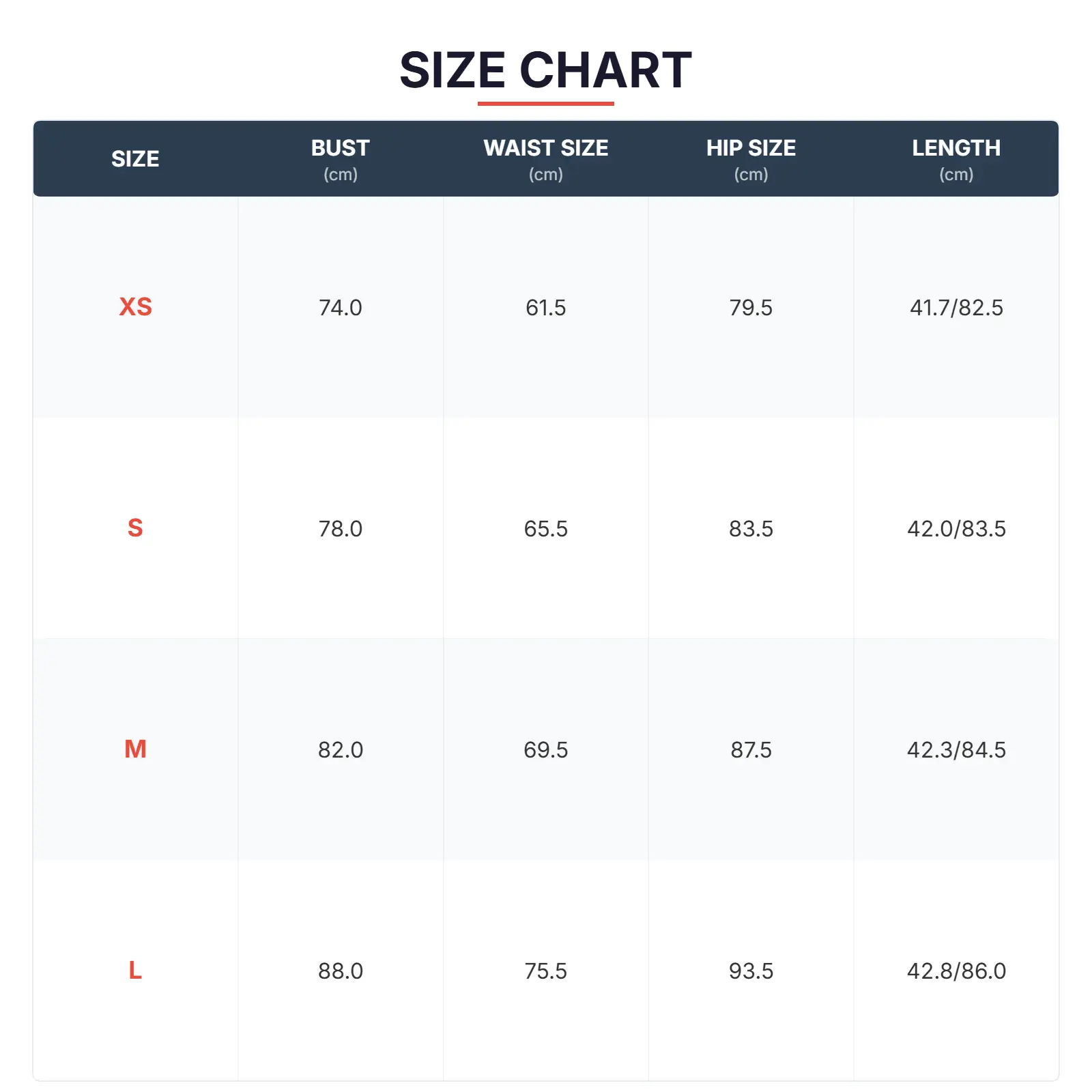Select the SIZE column header
Viewport: 1092px width, 1092px height.
click(135, 159)
